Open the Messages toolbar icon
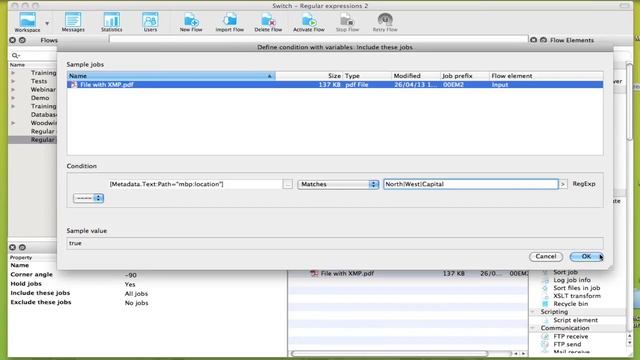Image resolution: width=640 pixels, height=360 pixels. point(73,22)
